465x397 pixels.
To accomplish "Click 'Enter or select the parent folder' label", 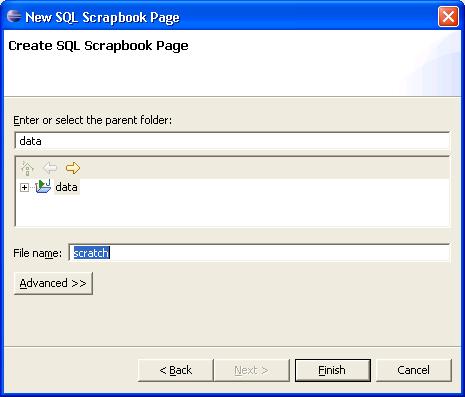I will click(x=93, y=120).
